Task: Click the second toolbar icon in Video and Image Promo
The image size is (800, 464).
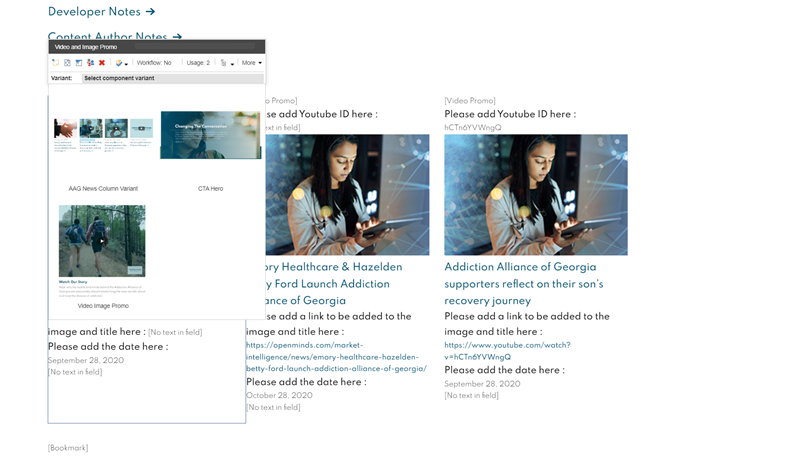Action: tap(67, 63)
